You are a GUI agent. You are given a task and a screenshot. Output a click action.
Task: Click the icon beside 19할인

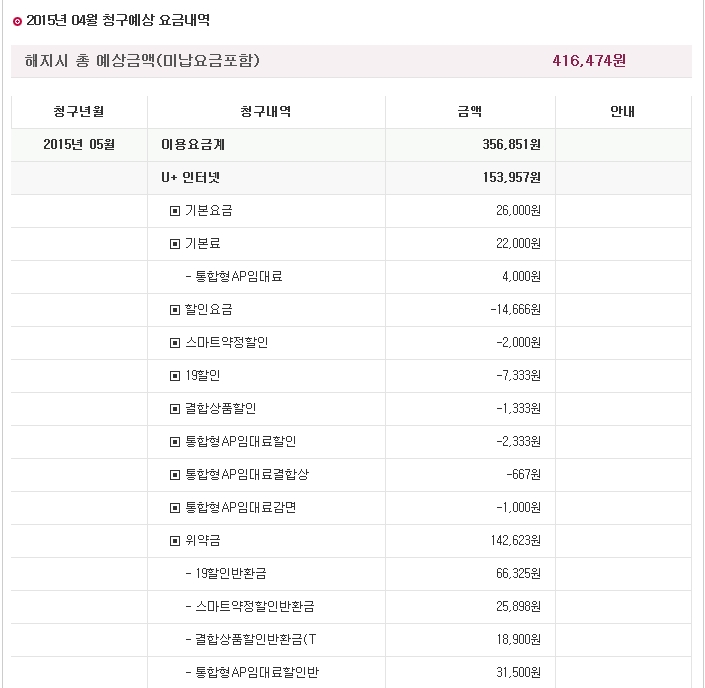175,376
